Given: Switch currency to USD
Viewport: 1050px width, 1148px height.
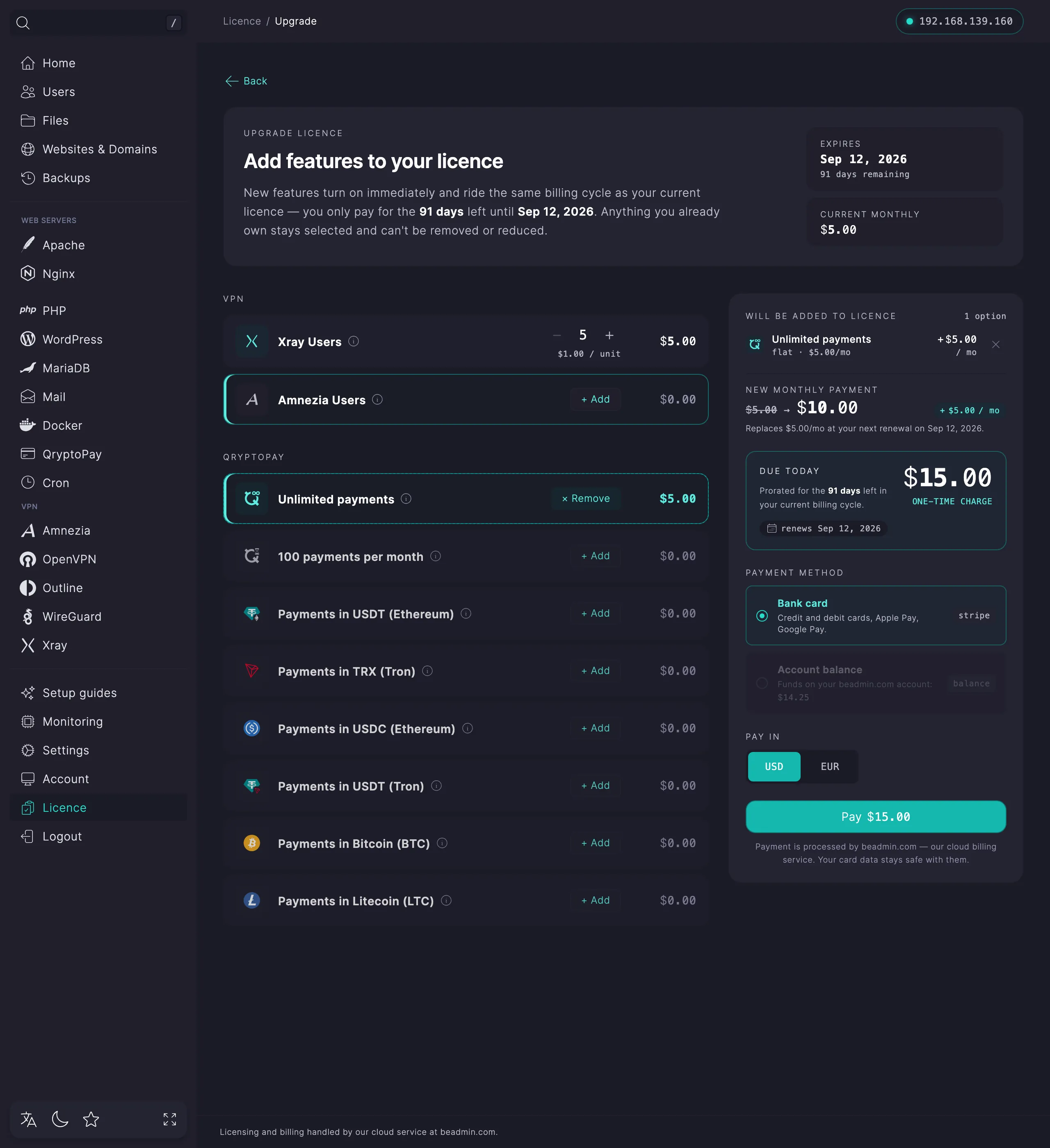Looking at the screenshot, I should click(774, 766).
